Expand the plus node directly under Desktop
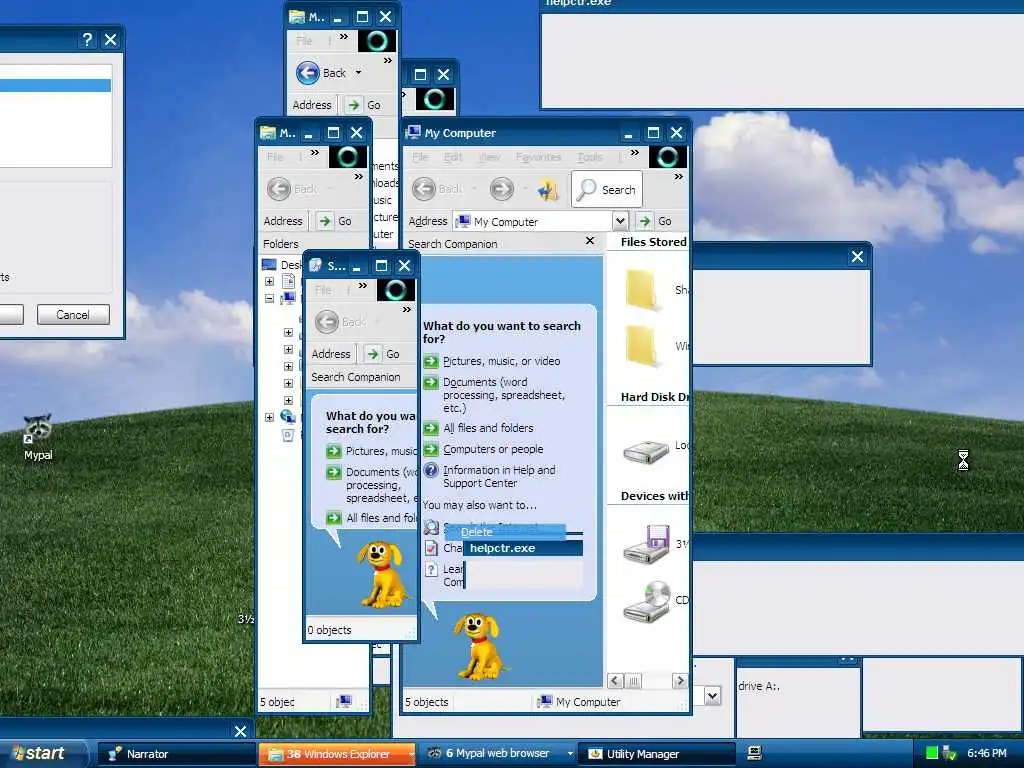This screenshot has height=768, width=1024. [269, 281]
